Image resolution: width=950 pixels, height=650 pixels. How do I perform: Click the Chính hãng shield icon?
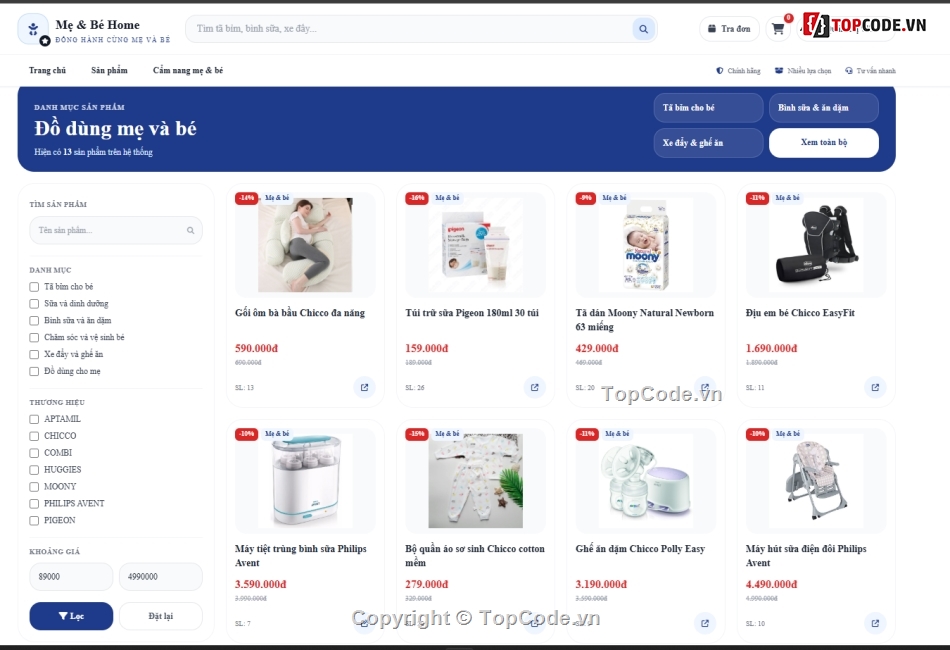pos(720,70)
